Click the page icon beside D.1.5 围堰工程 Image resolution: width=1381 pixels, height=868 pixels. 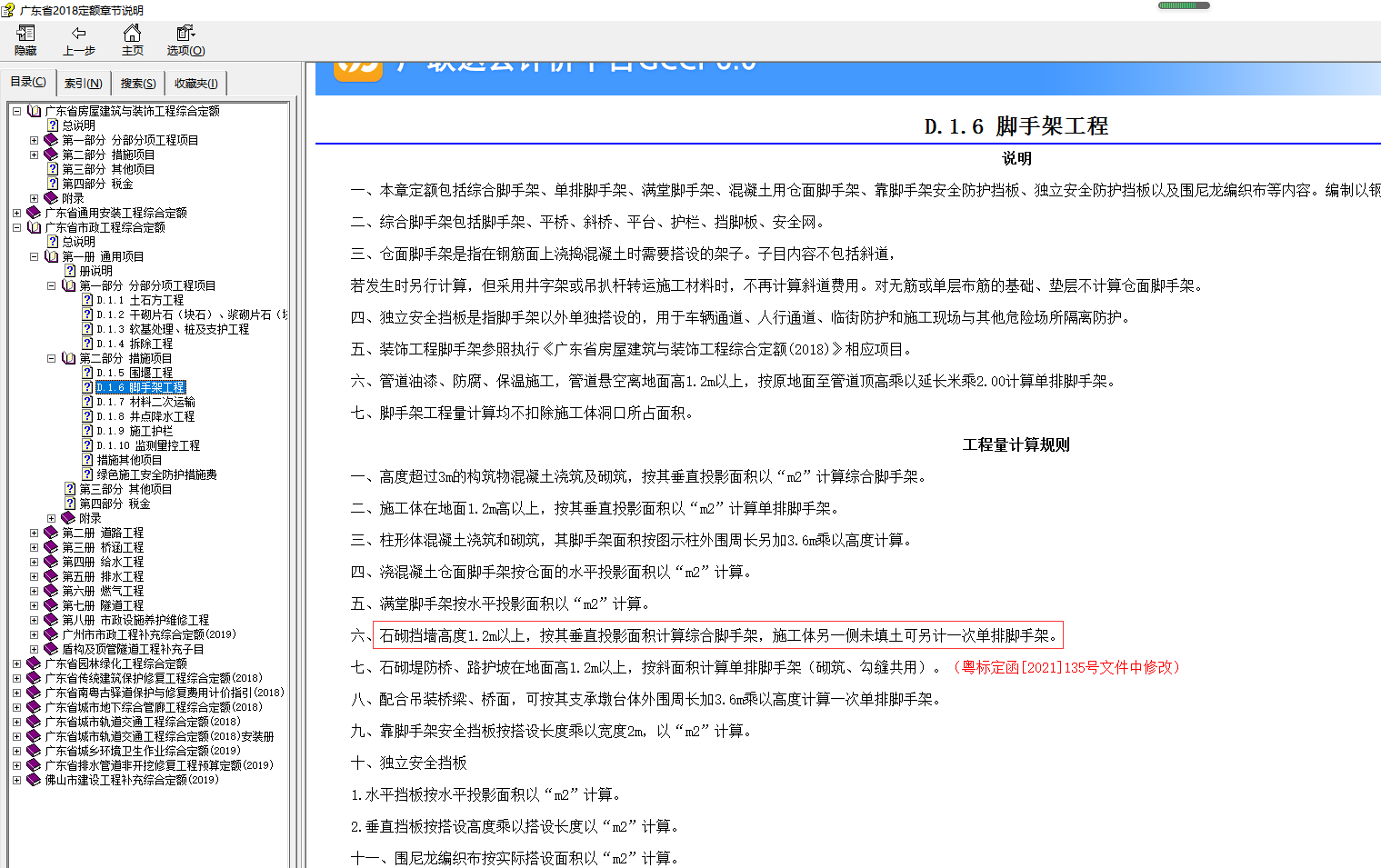click(87, 373)
